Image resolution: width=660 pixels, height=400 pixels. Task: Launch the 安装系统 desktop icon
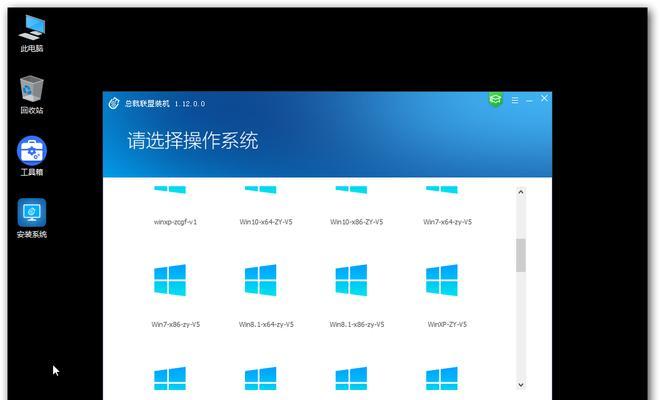(x=32, y=218)
